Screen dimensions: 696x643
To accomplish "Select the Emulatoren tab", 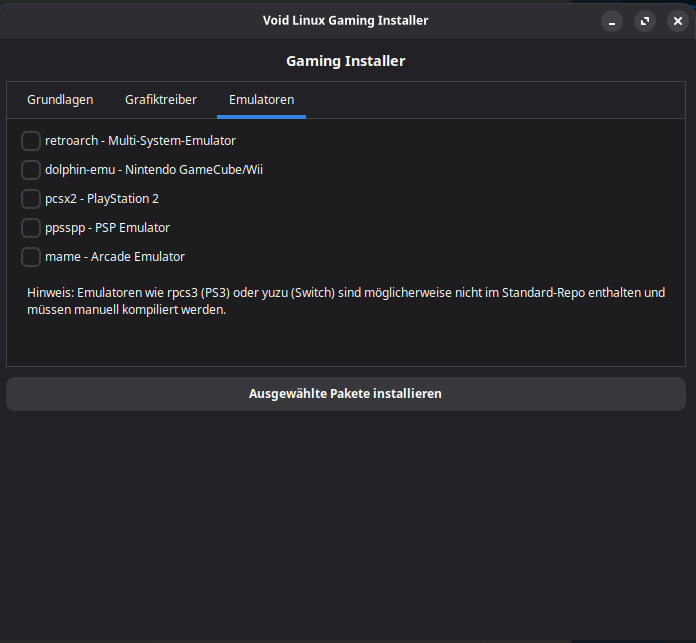I will (x=261, y=100).
